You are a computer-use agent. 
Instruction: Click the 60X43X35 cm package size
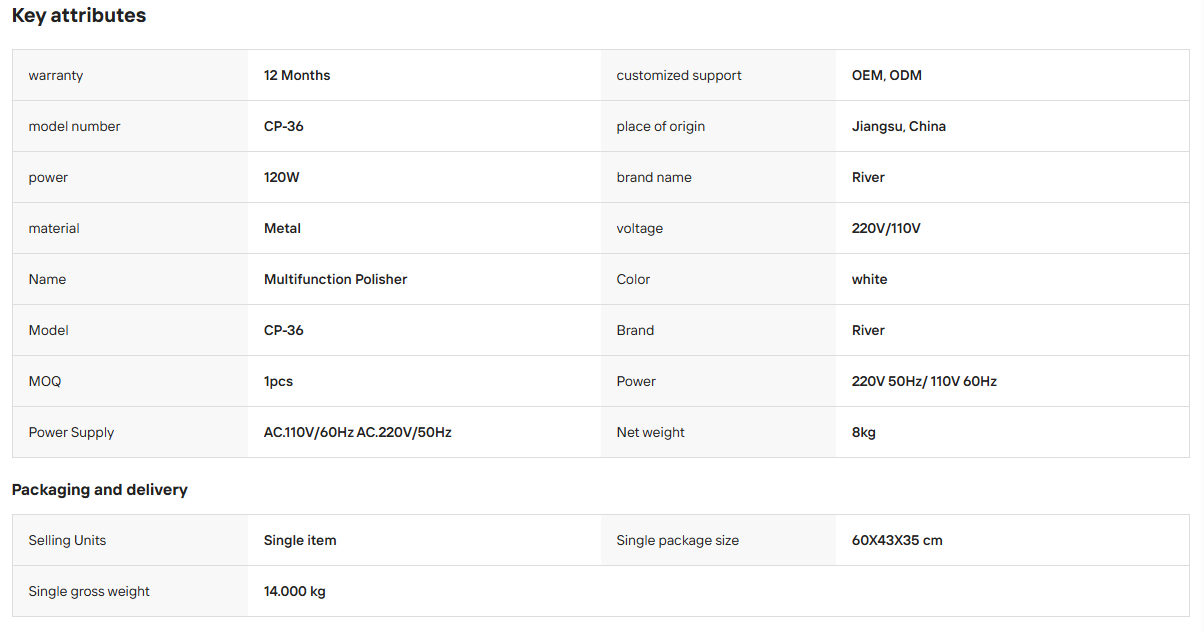897,540
